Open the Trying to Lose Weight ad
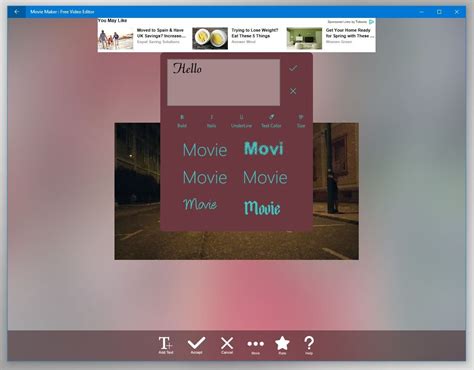Viewport: 474px width, 370px height. point(255,36)
